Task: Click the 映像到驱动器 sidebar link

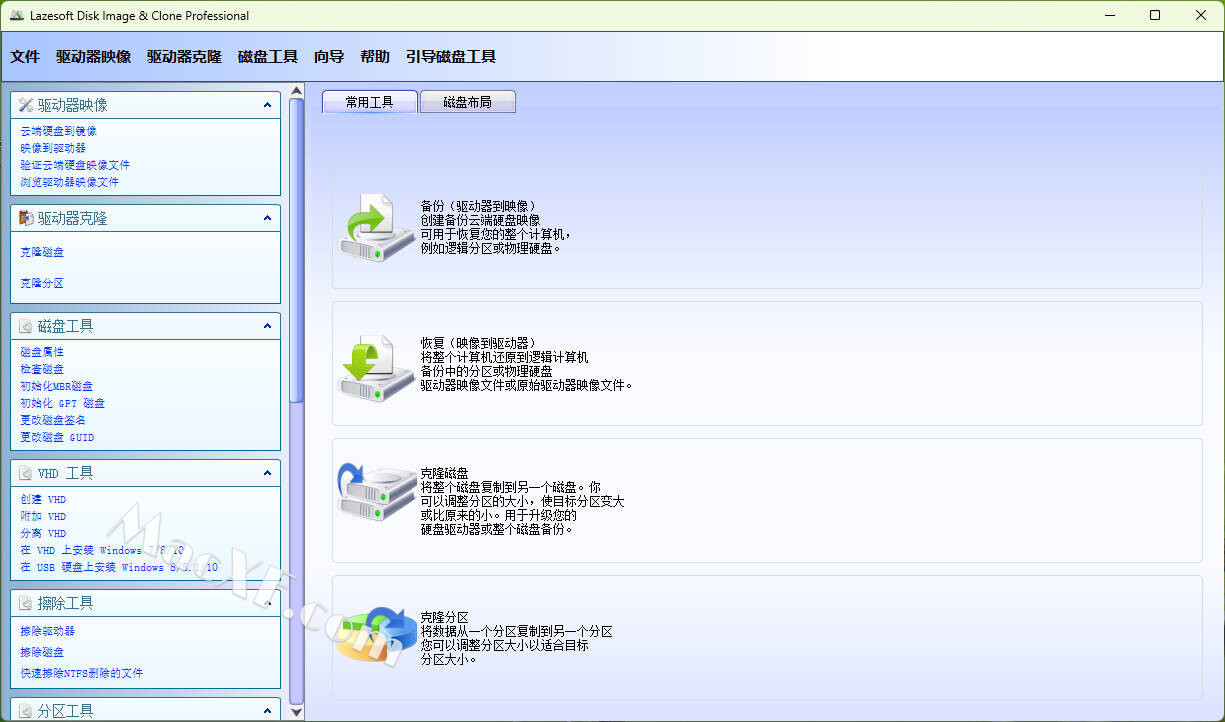Action: 52,148
